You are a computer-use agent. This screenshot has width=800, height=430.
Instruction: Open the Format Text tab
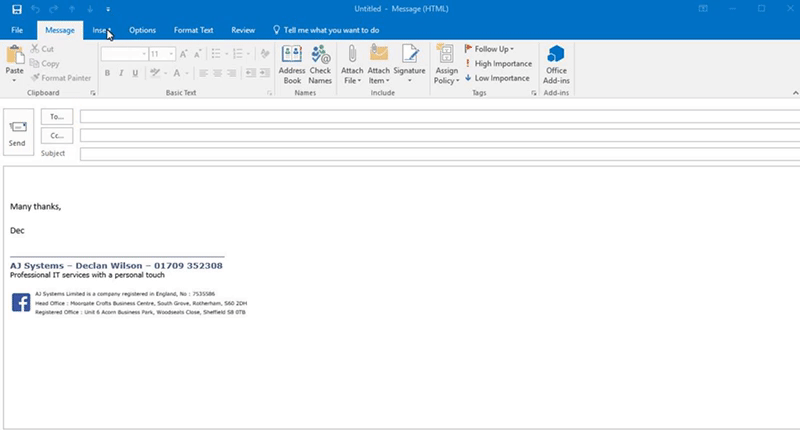point(192,30)
